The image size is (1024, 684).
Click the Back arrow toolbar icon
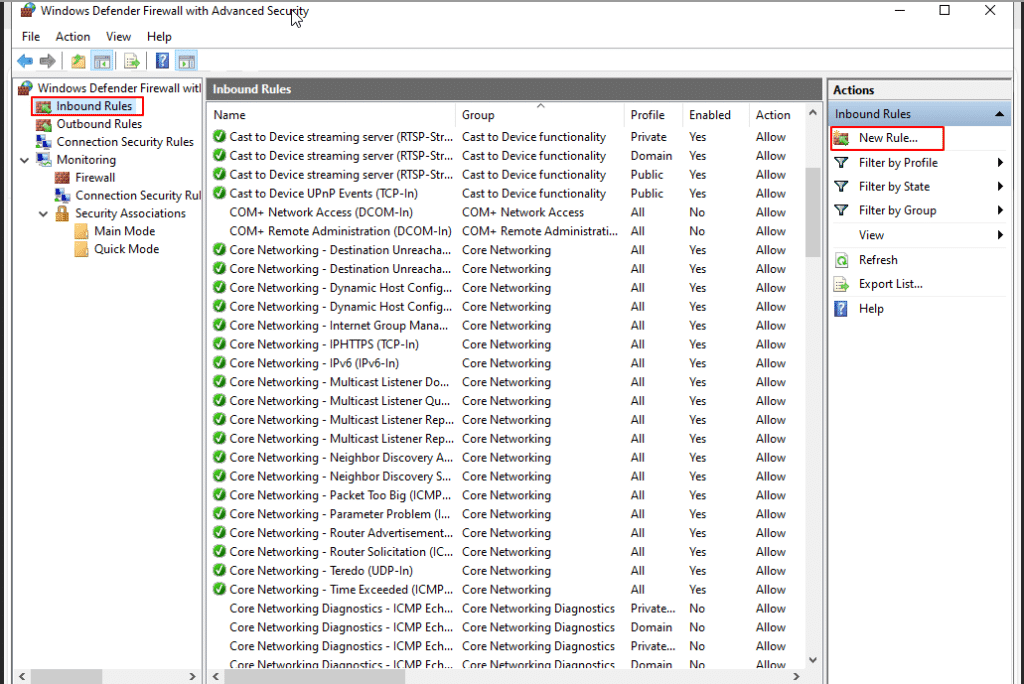point(25,61)
